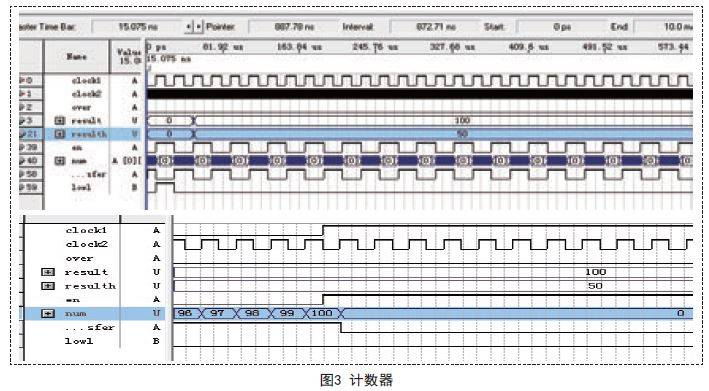
Task: Click the End time field
Action: [x=664, y=27]
